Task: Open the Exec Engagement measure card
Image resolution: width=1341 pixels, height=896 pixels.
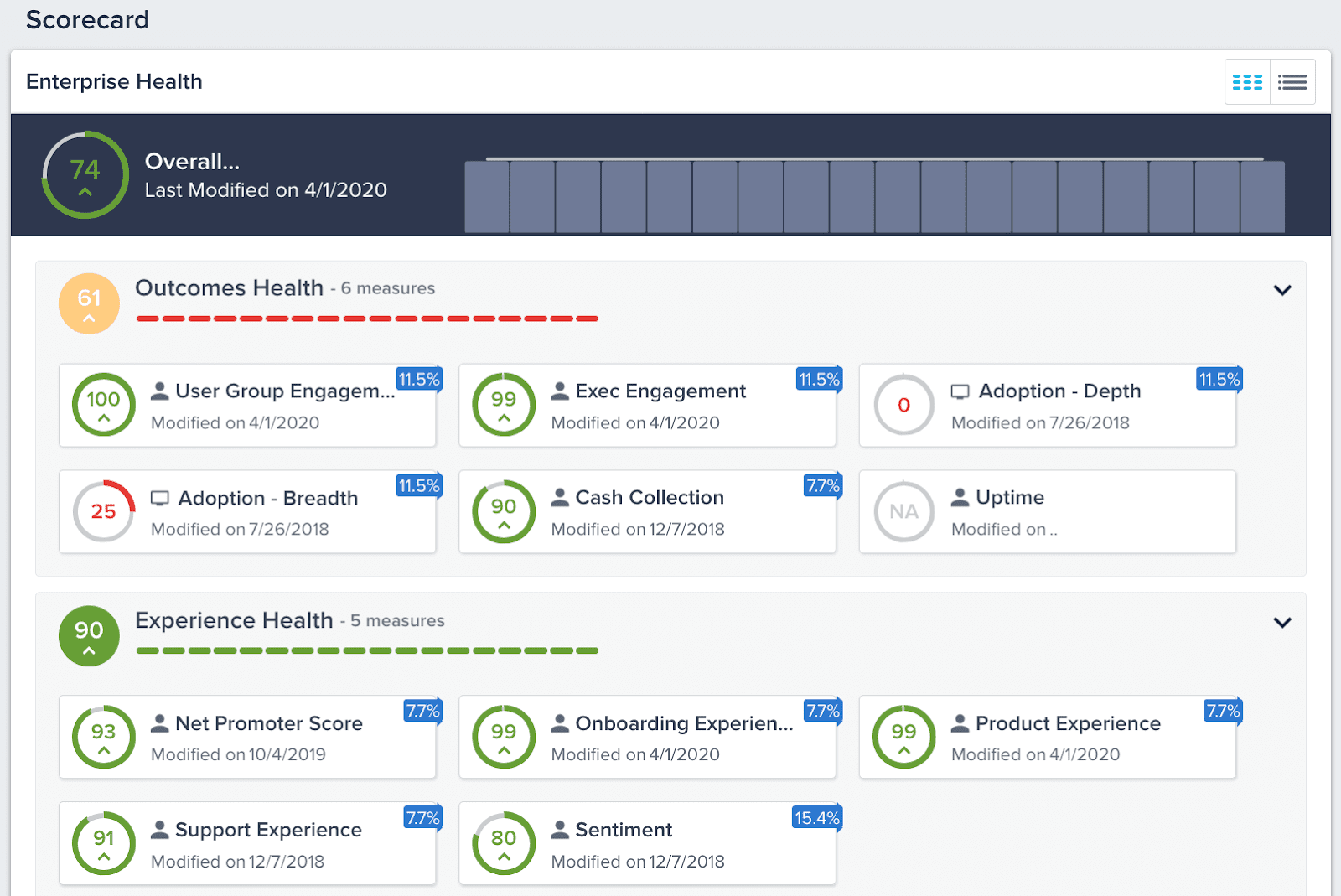Action: point(660,391)
